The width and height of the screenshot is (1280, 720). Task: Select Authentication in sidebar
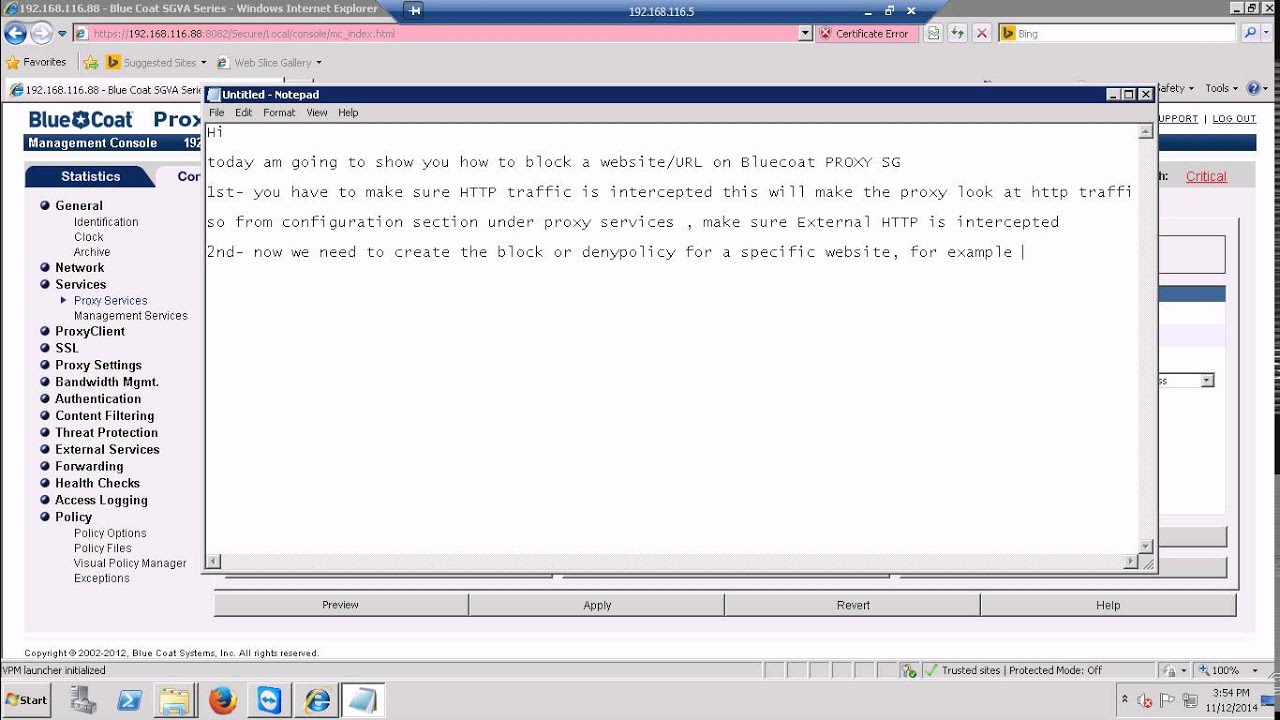(98, 398)
